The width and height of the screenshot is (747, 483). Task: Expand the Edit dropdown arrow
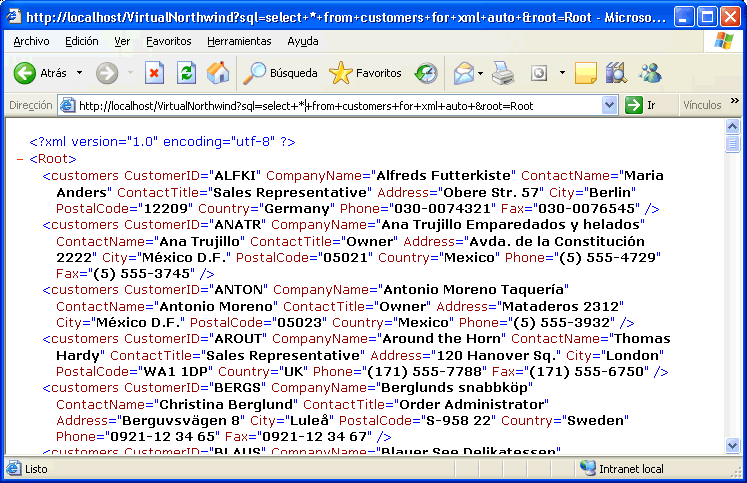coord(562,73)
